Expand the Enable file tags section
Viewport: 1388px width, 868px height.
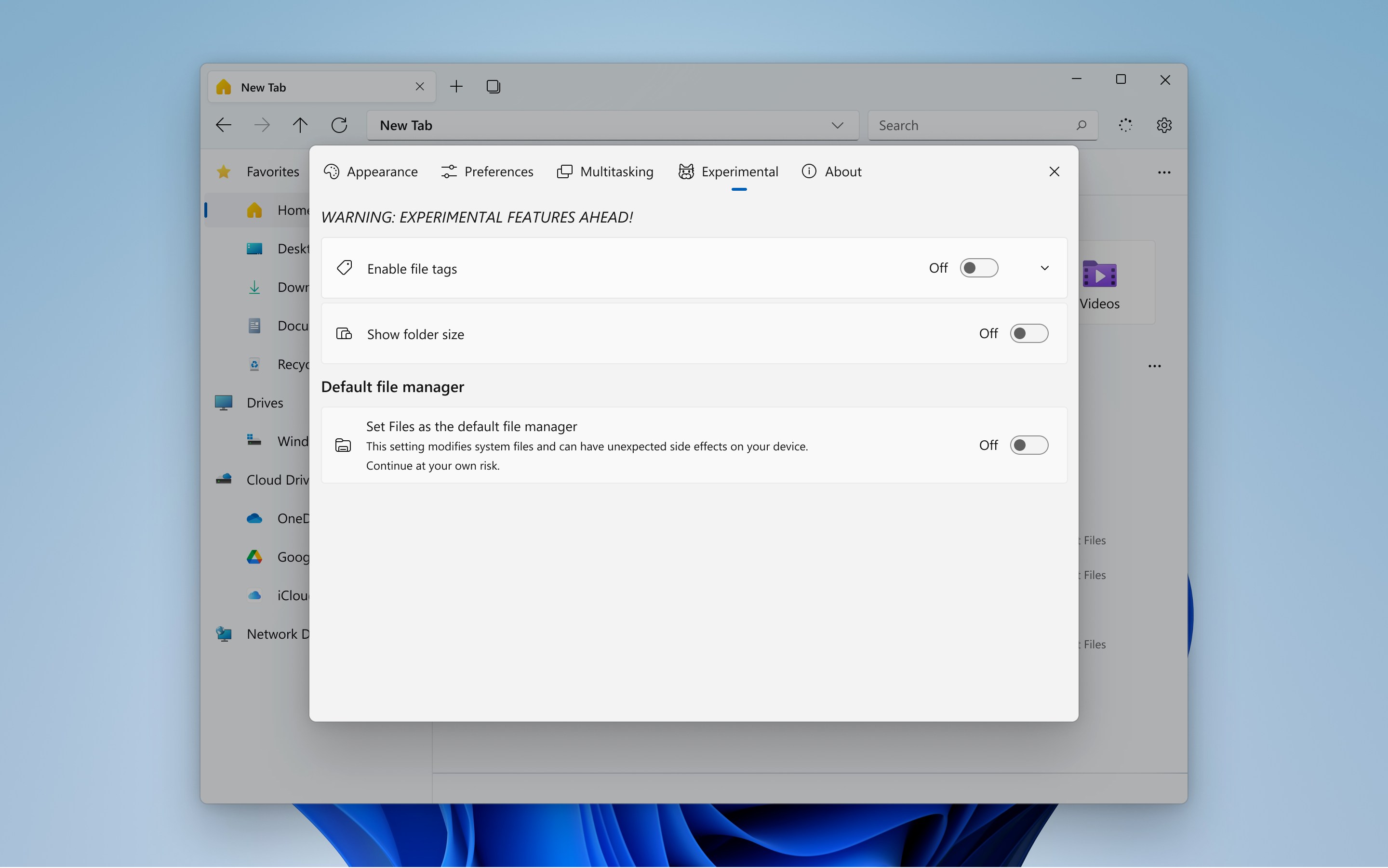(1044, 268)
